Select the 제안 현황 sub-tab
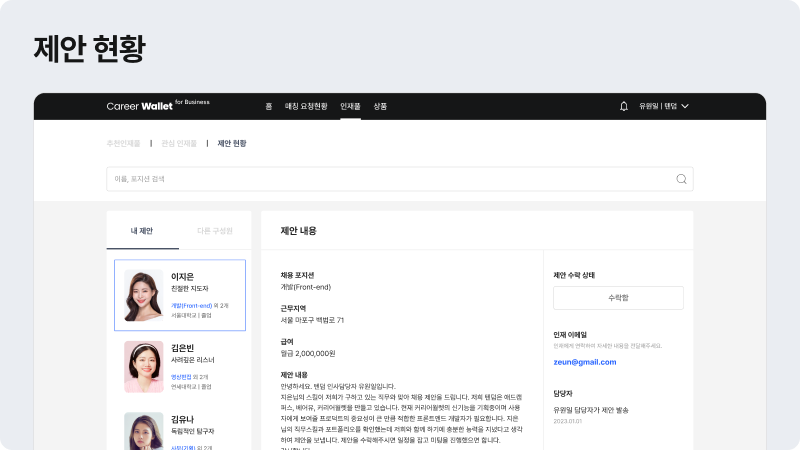Viewport: 800px width, 450px height. [232, 143]
